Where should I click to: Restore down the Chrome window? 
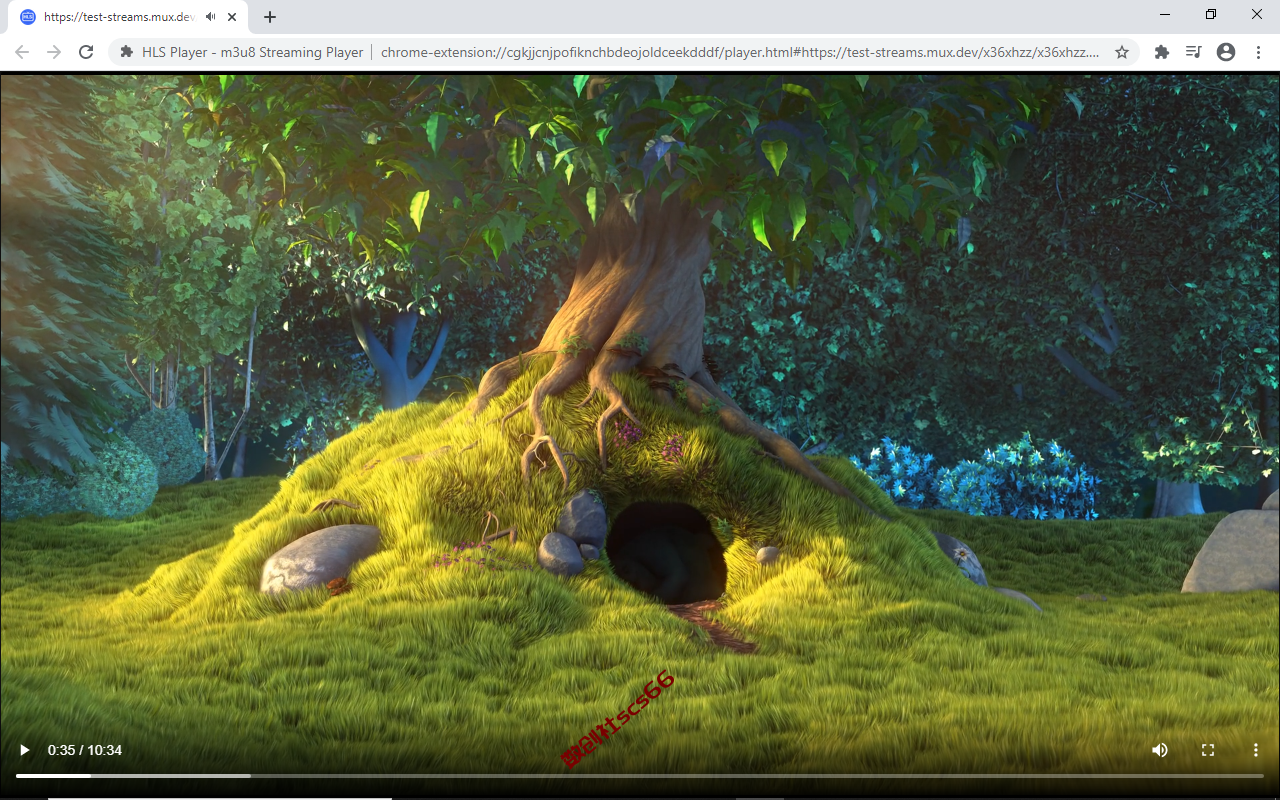coord(1211,14)
